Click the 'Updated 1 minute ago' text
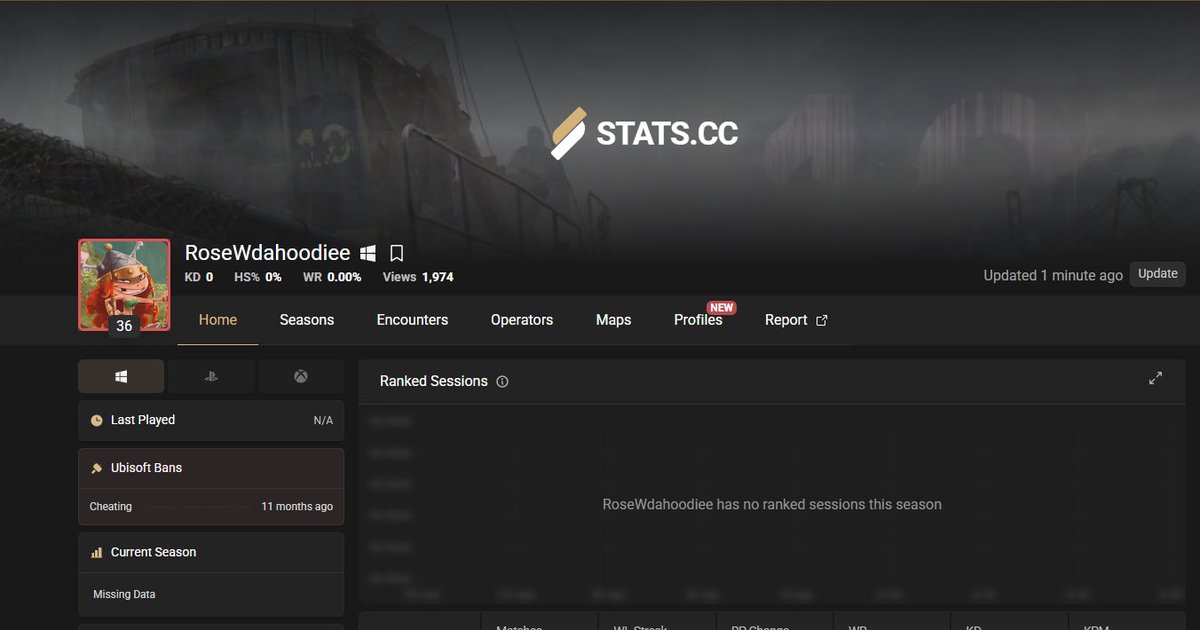This screenshot has width=1200, height=630. tap(1053, 275)
